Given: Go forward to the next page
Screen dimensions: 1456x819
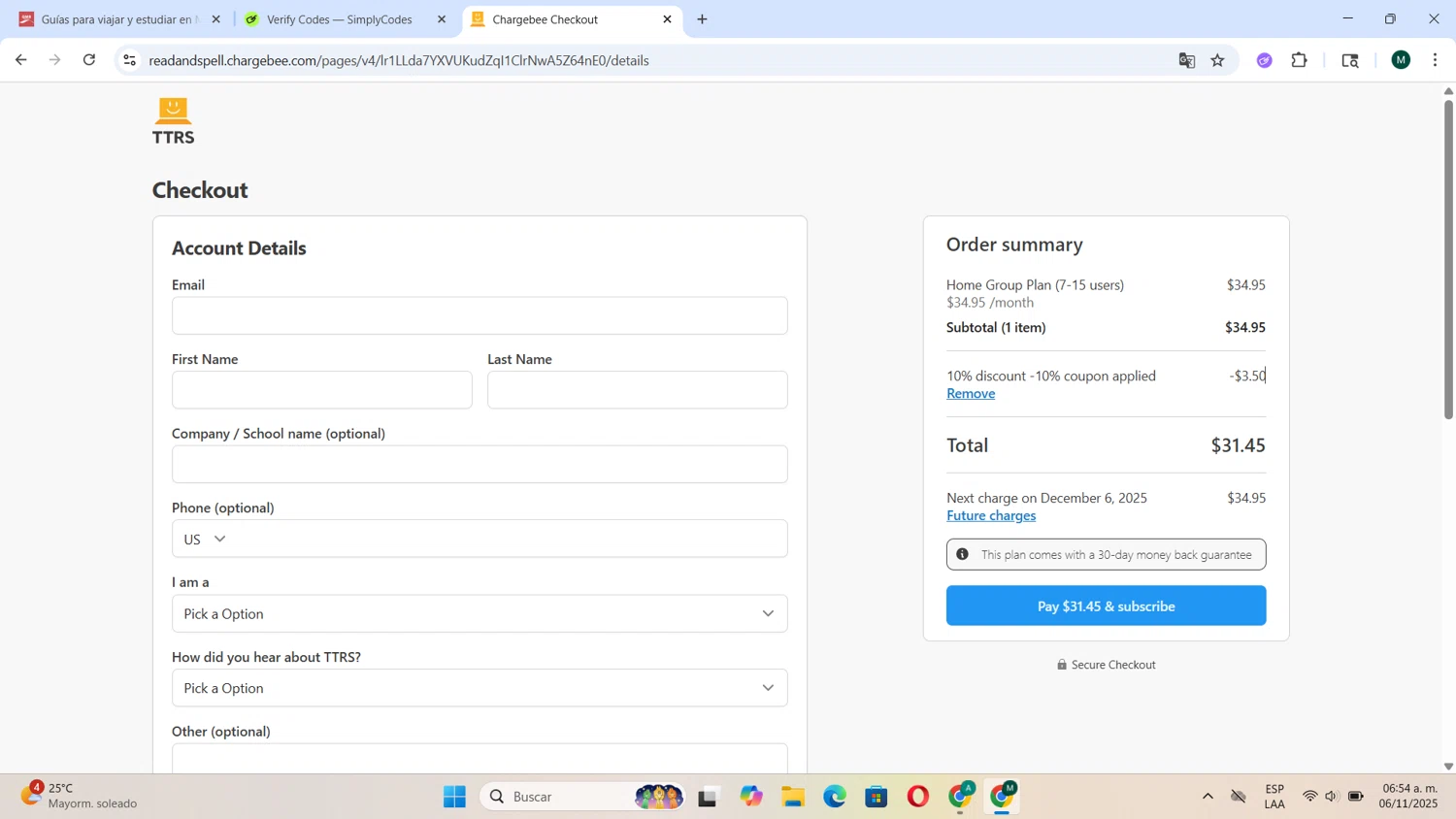Looking at the screenshot, I should coord(55,60).
